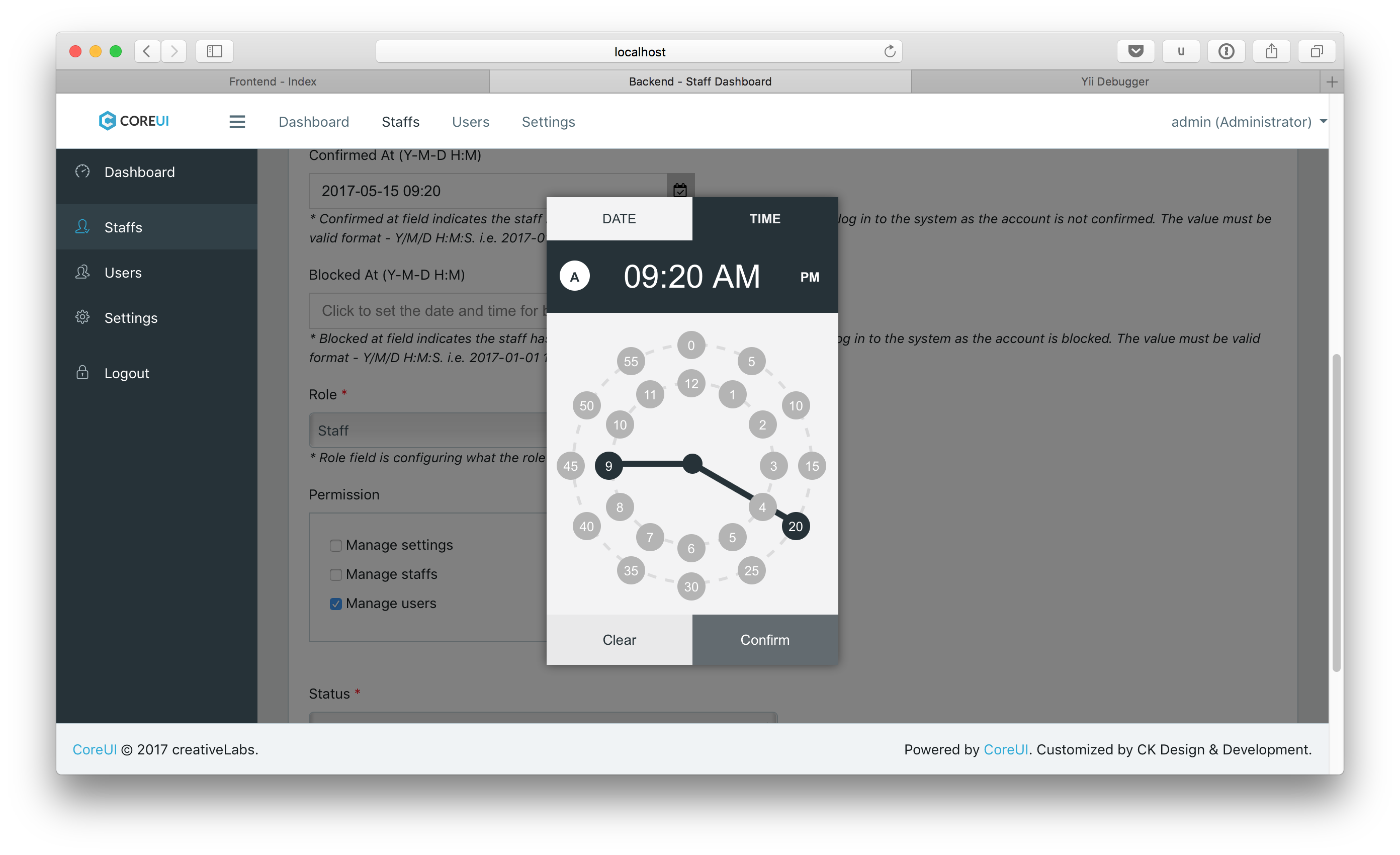Click the Staffs sidebar icon

pos(84,227)
